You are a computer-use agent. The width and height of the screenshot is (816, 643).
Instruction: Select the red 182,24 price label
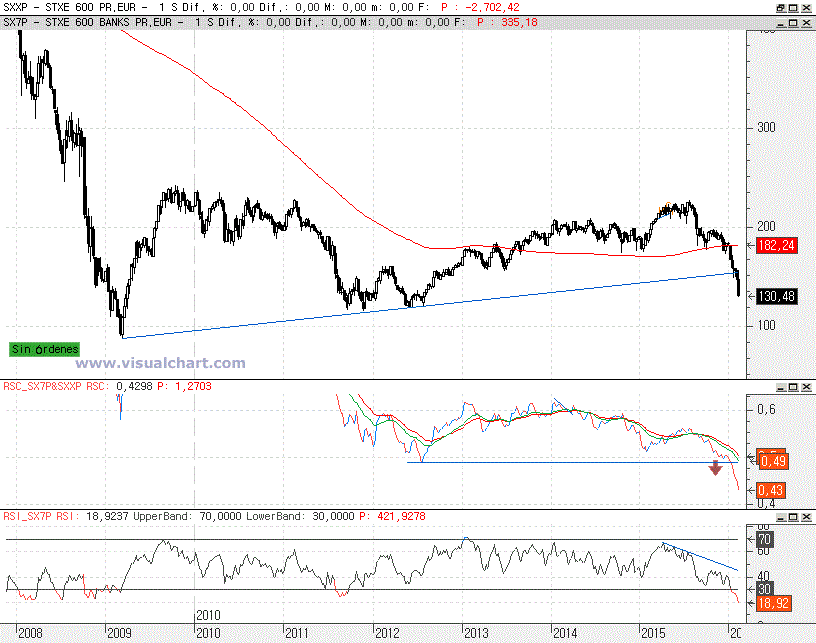tap(776, 245)
